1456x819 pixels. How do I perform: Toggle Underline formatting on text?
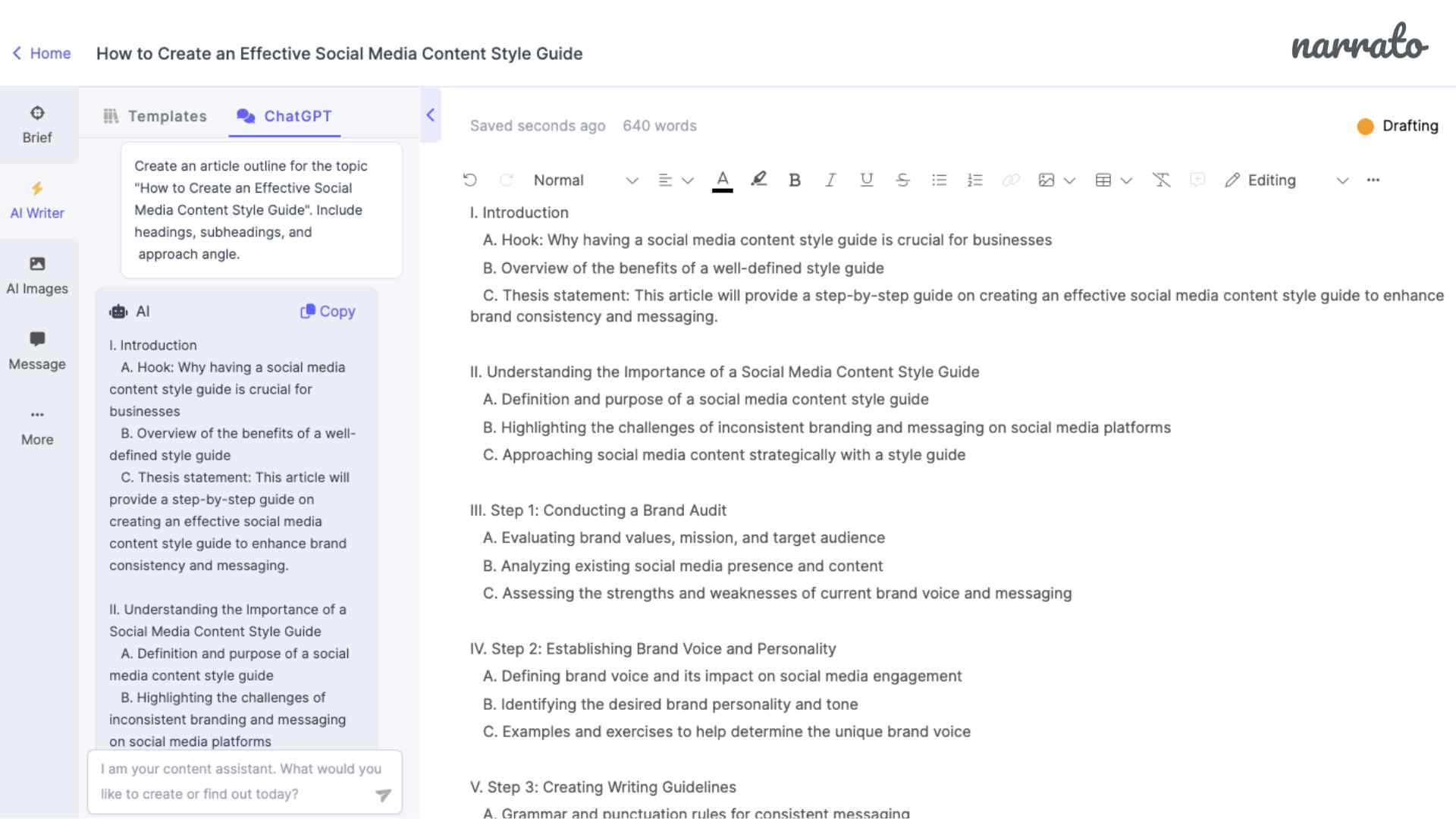click(865, 180)
